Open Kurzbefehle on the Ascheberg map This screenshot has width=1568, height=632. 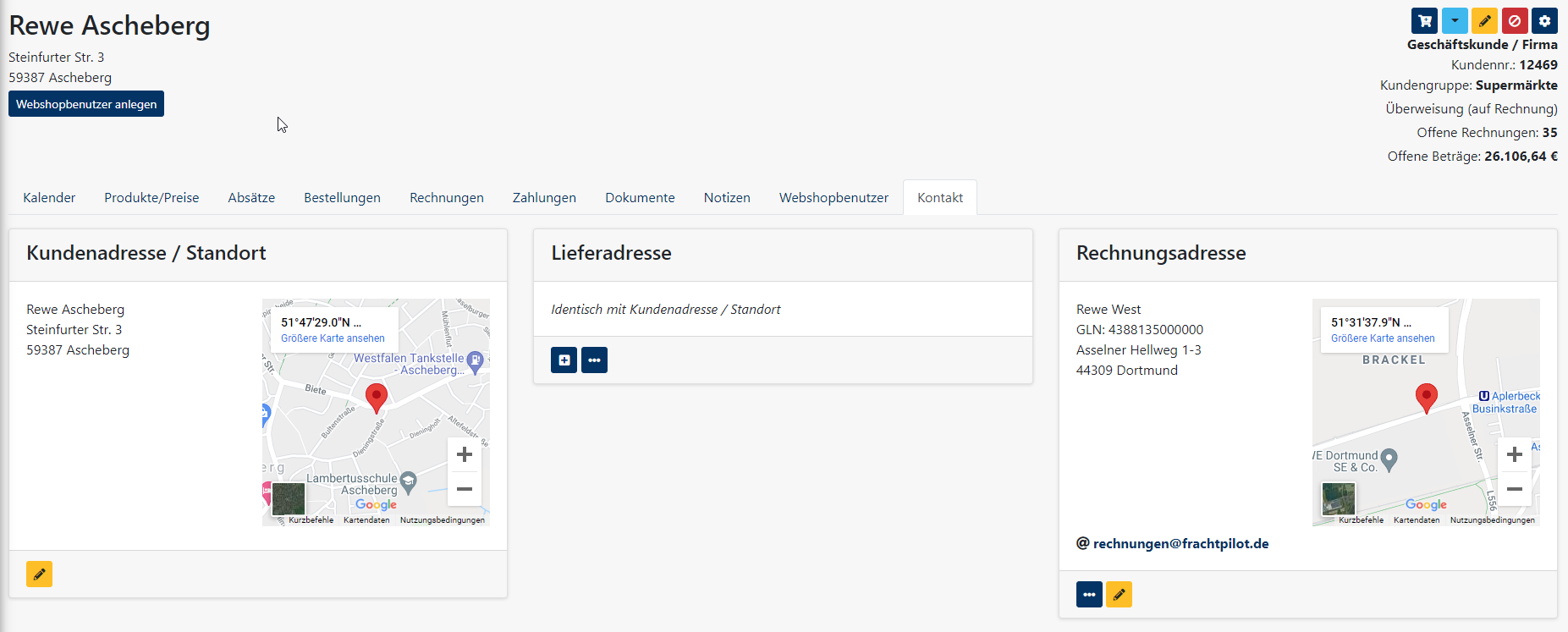tap(311, 520)
